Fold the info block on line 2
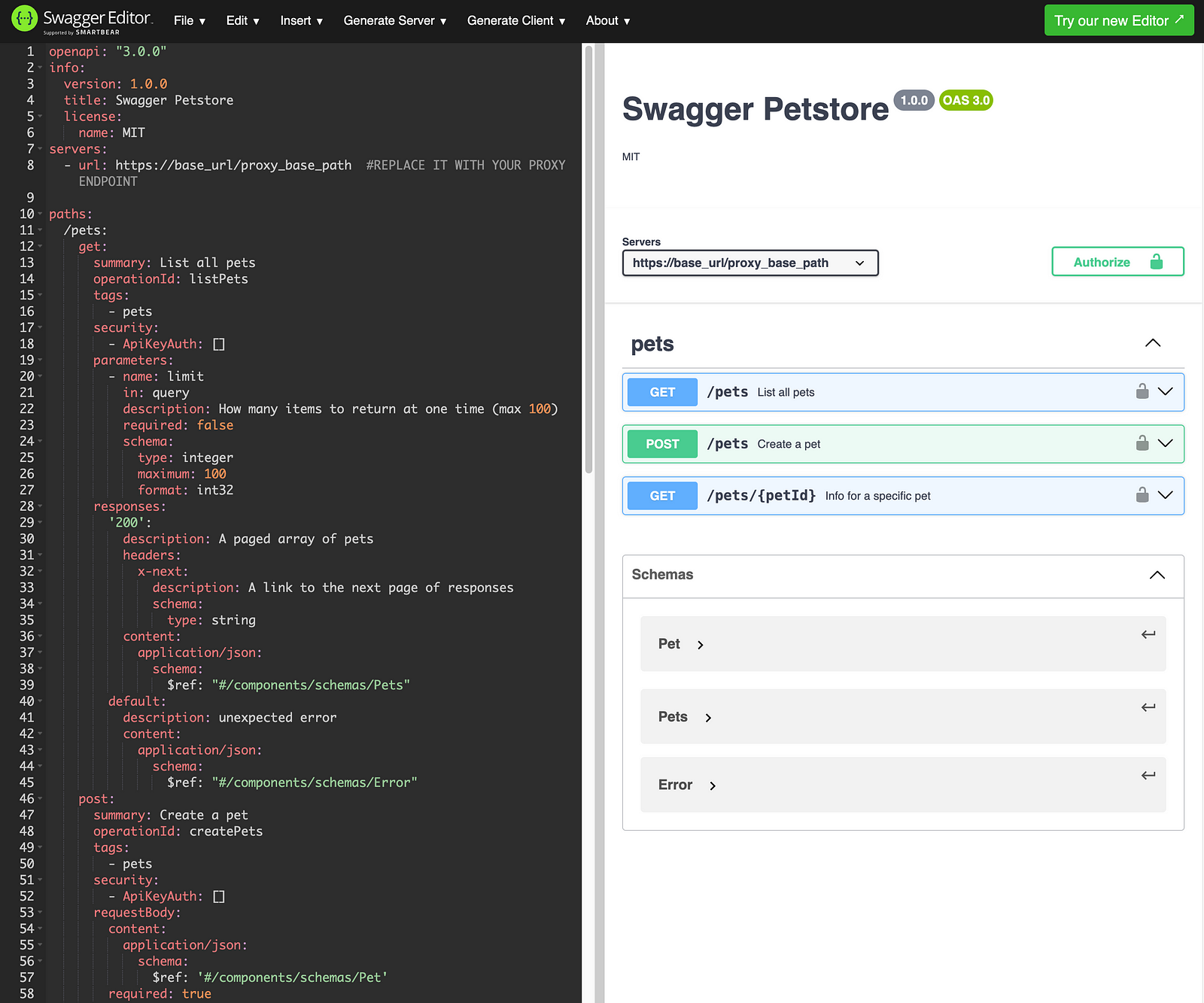 coord(40,68)
